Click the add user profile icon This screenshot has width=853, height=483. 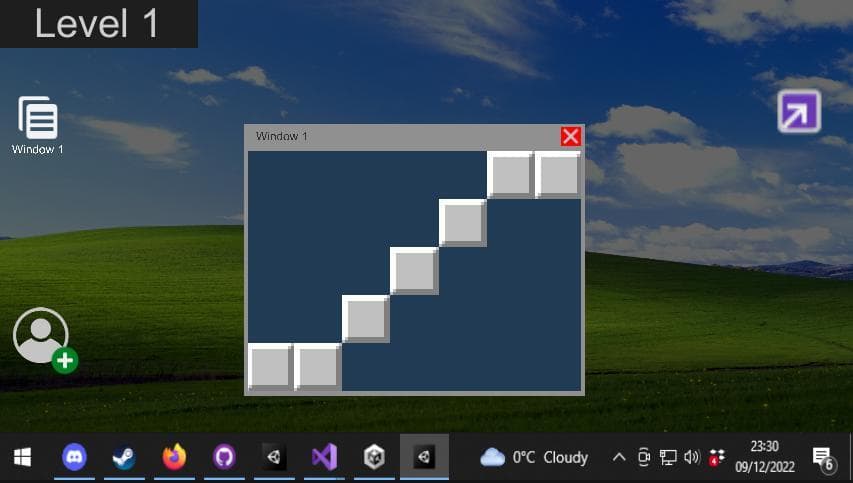tap(45, 340)
